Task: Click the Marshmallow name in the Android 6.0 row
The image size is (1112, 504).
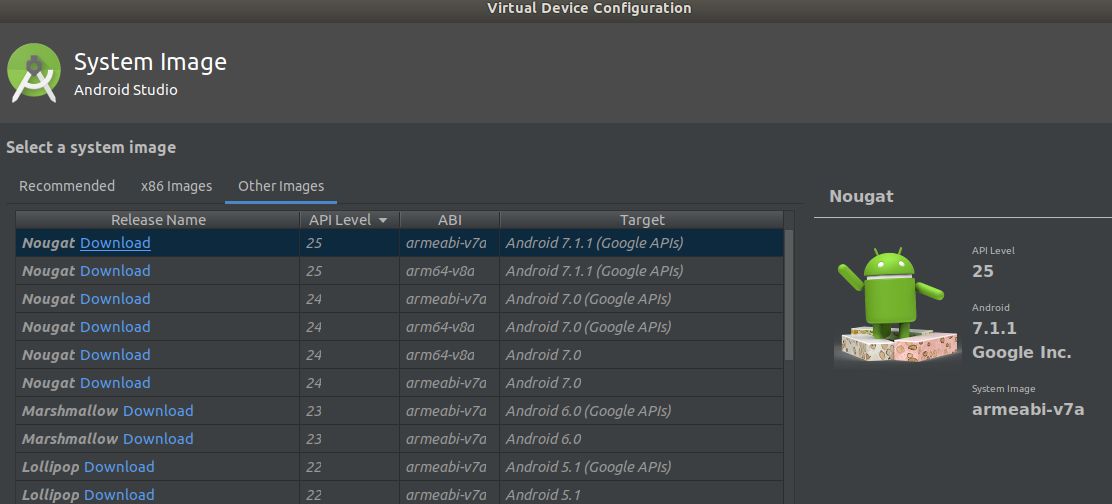Action: tap(70, 439)
